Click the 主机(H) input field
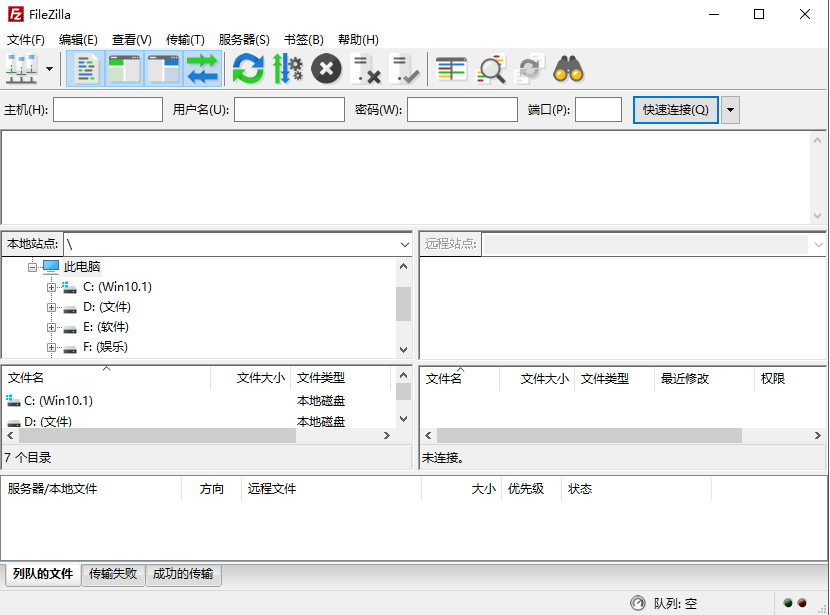Viewport: 830px width, 615px height. point(107,109)
